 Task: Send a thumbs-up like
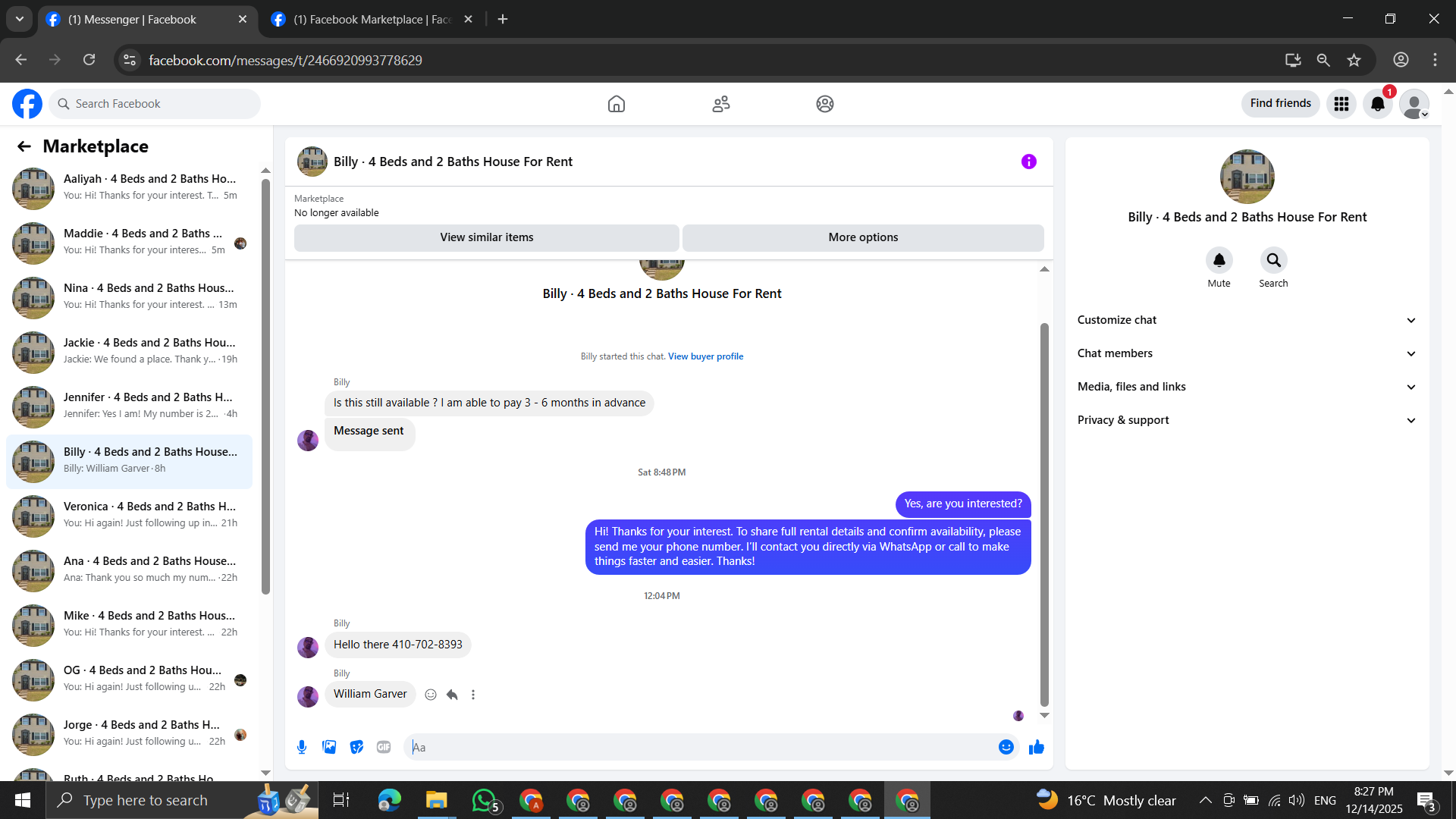click(1037, 748)
